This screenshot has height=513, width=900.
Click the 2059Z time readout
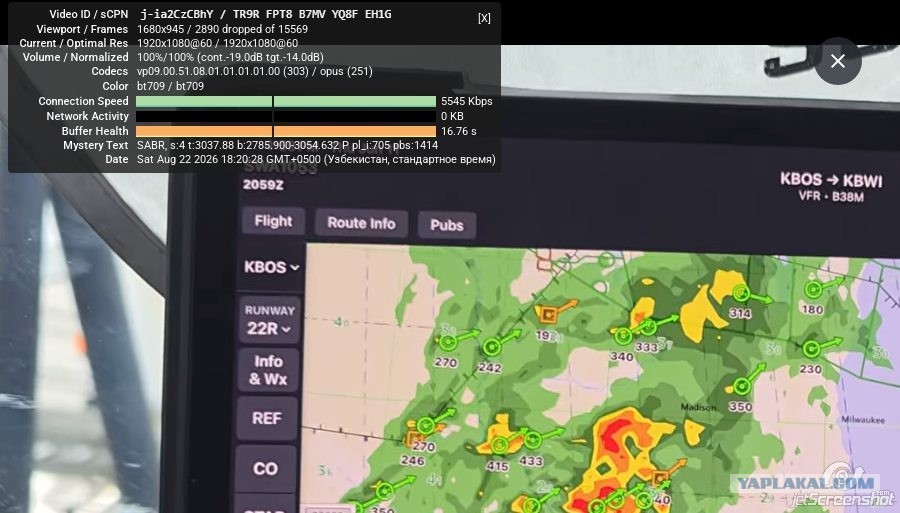pyautogui.click(x=263, y=185)
